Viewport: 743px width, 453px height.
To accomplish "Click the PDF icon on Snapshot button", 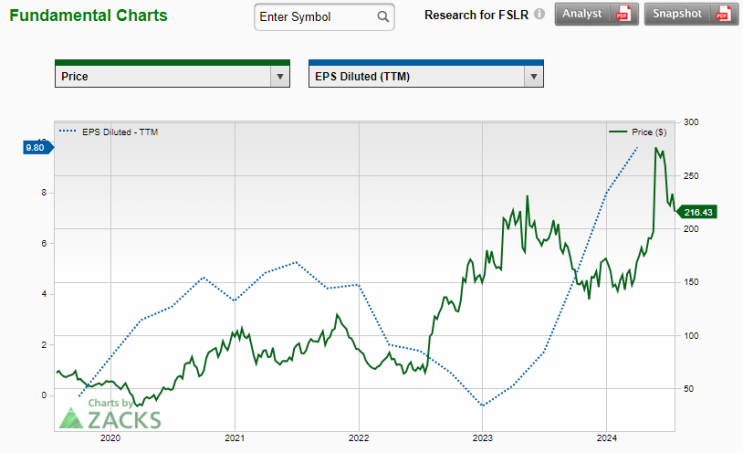I will pyautogui.click(x=724, y=14).
